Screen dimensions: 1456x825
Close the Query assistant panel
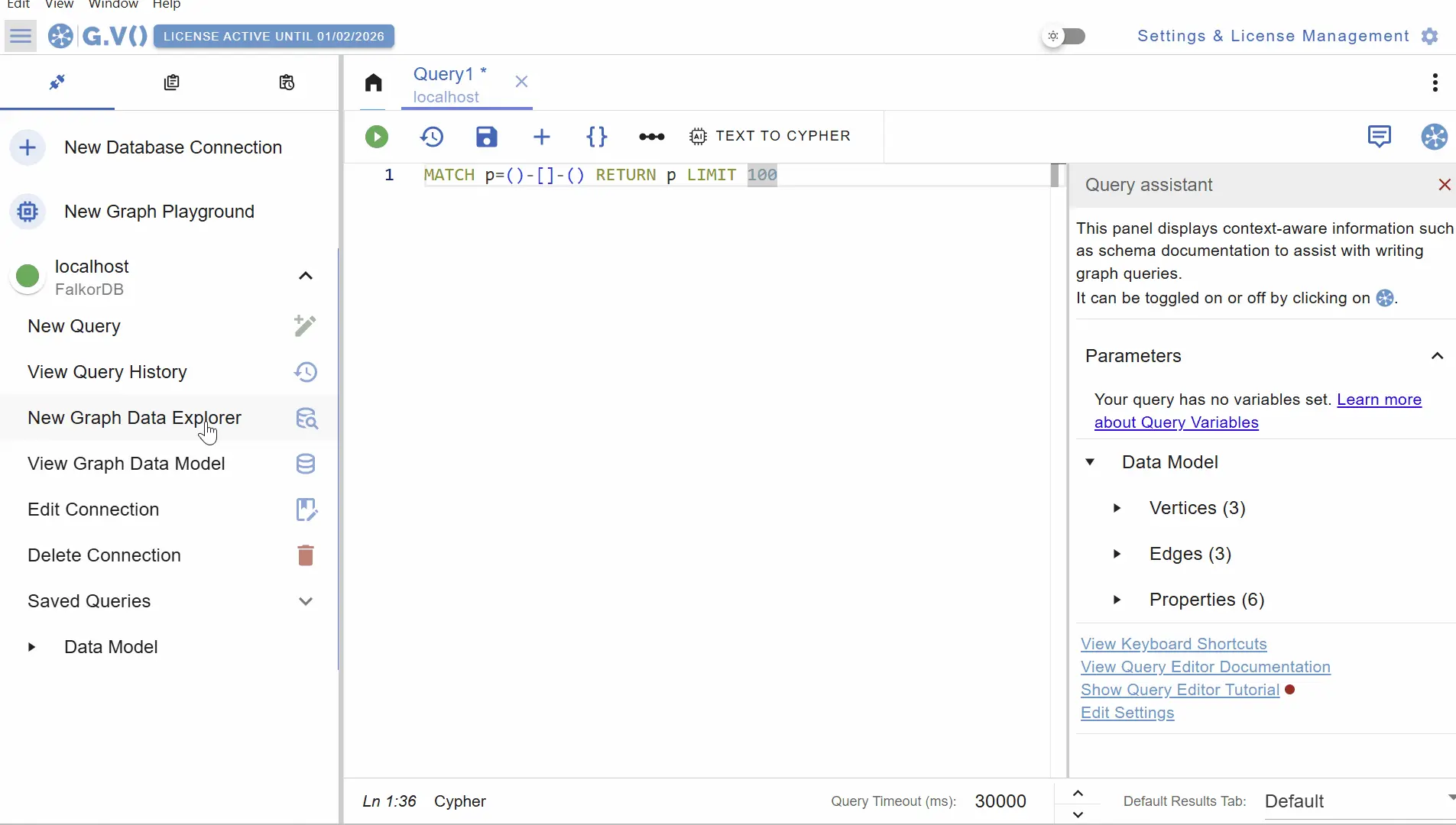(1445, 185)
